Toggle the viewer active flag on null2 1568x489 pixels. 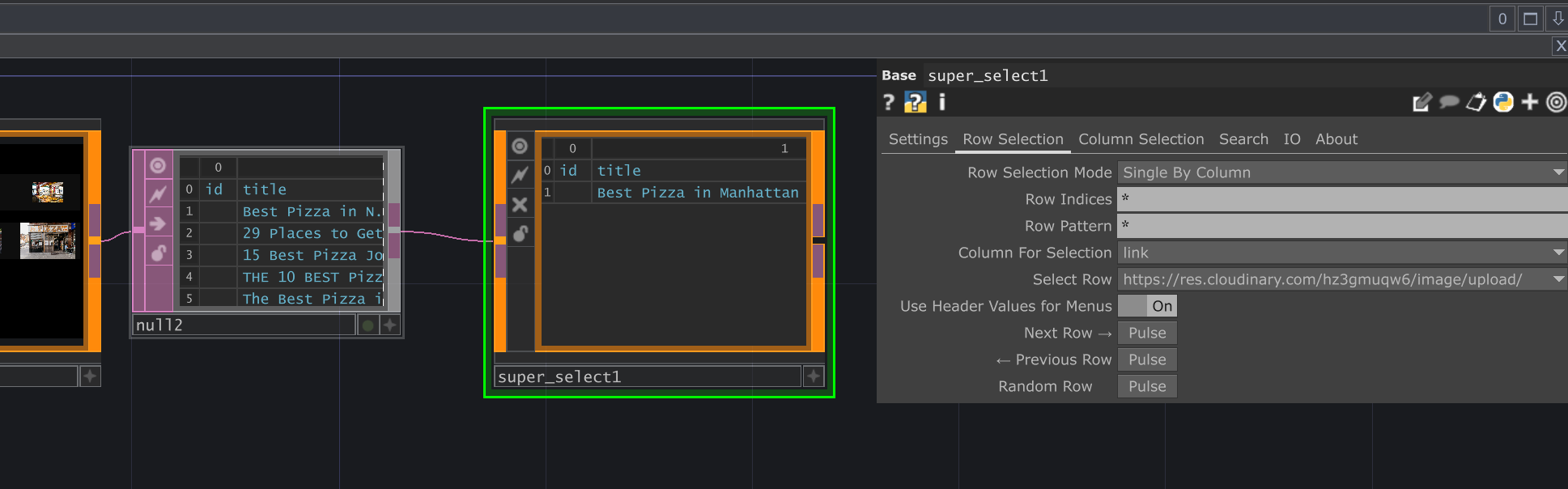click(x=158, y=165)
